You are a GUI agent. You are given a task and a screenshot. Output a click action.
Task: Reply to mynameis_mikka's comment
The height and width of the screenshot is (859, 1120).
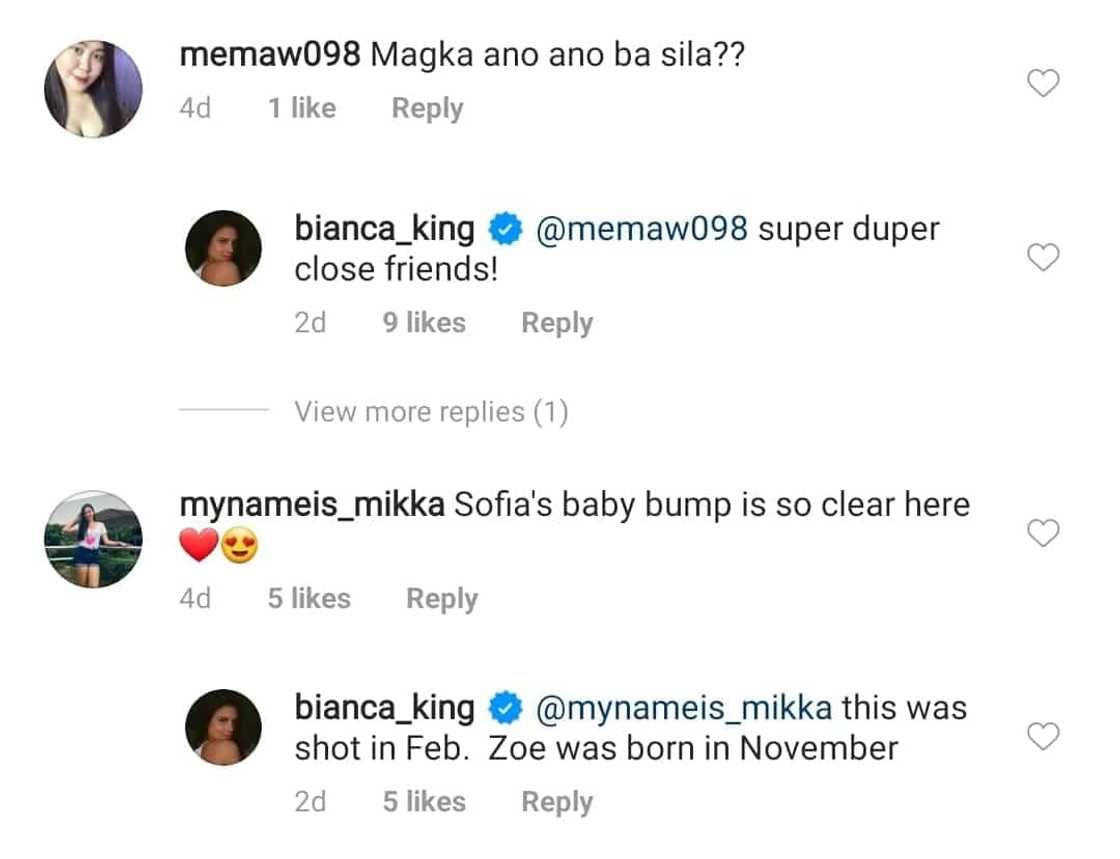click(x=440, y=598)
